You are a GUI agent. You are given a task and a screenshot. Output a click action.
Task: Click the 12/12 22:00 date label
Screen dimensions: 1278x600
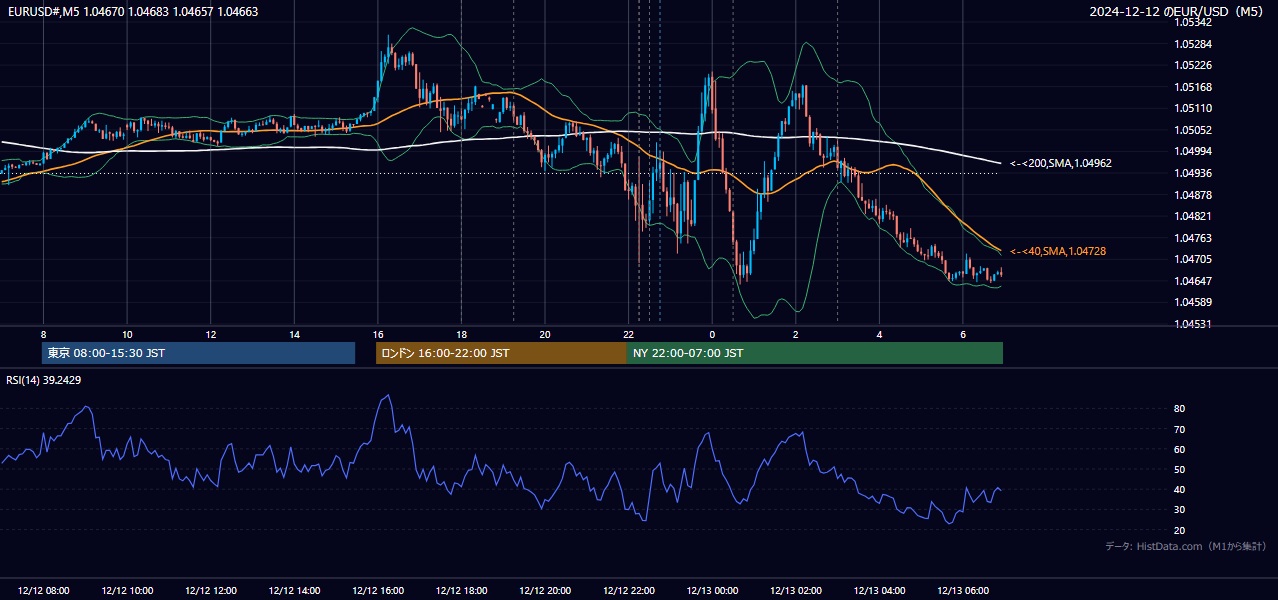pos(628,591)
